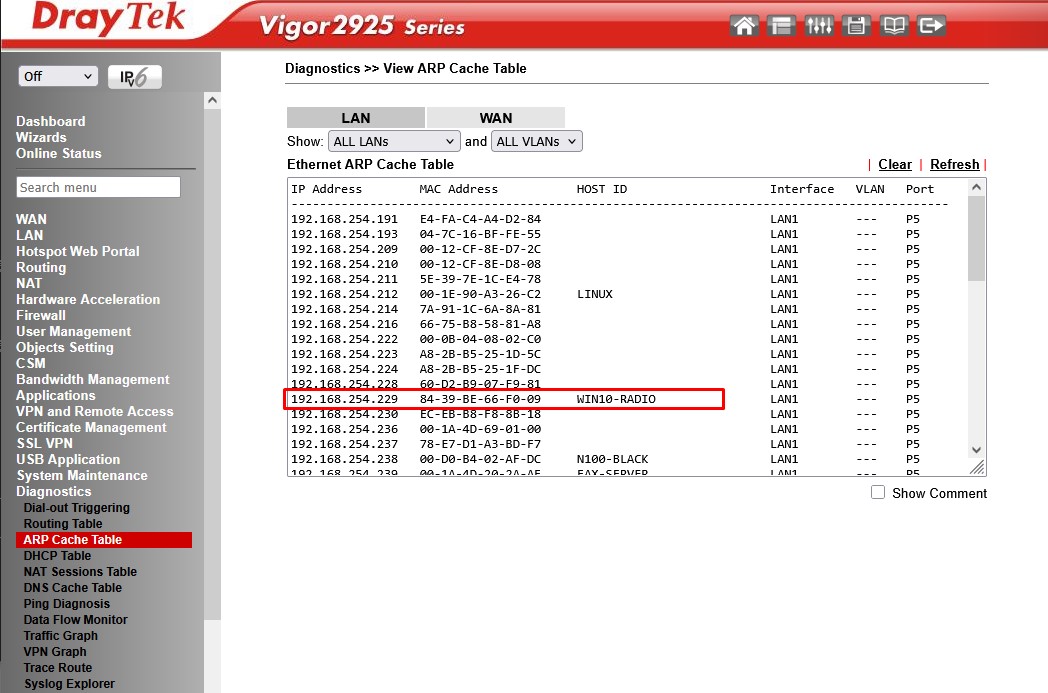Click the sliders settings icon
This screenshot has width=1048, height=693.
click(x=819, y=26)
